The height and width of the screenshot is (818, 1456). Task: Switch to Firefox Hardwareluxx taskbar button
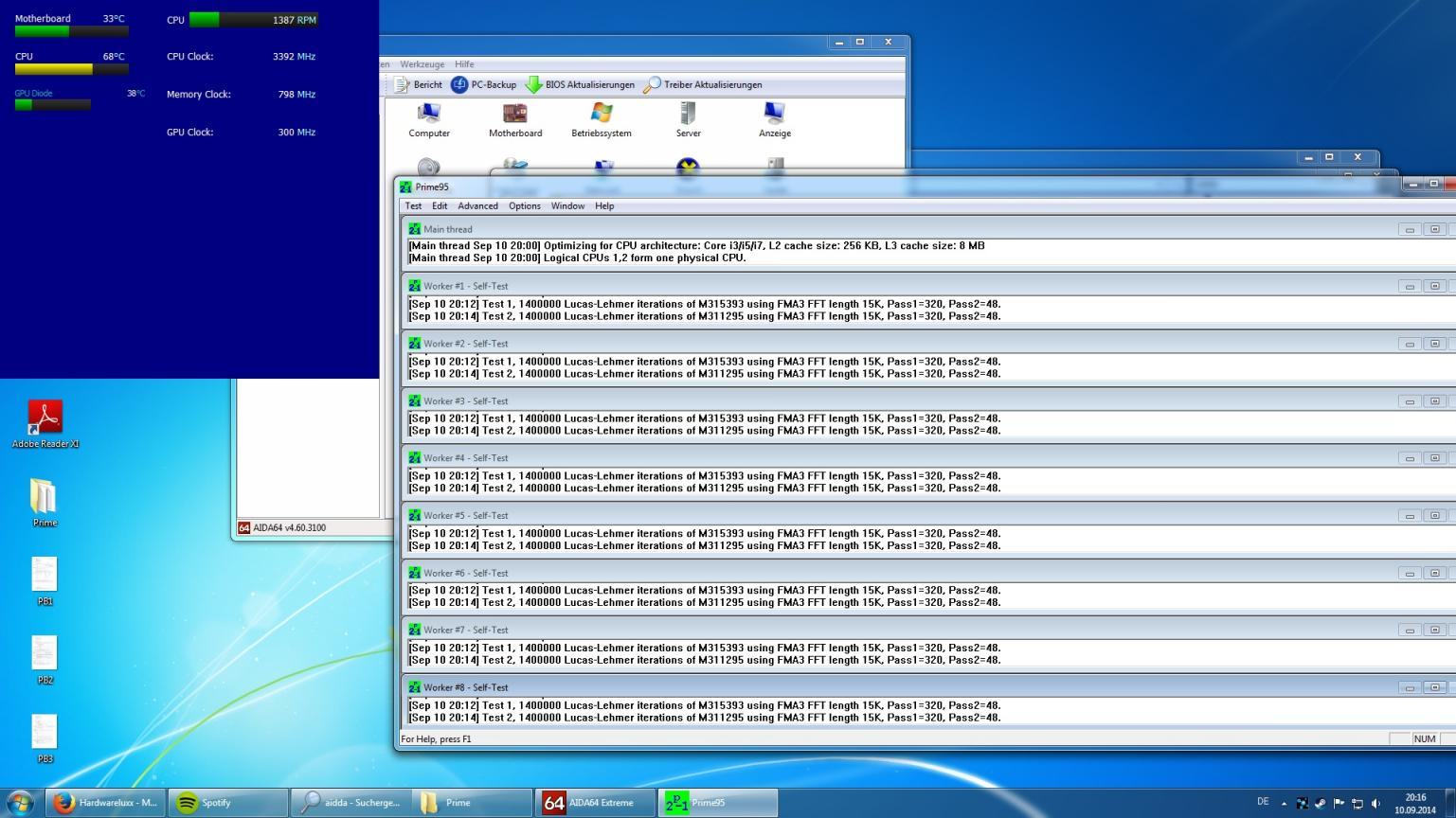coord(106,803)
